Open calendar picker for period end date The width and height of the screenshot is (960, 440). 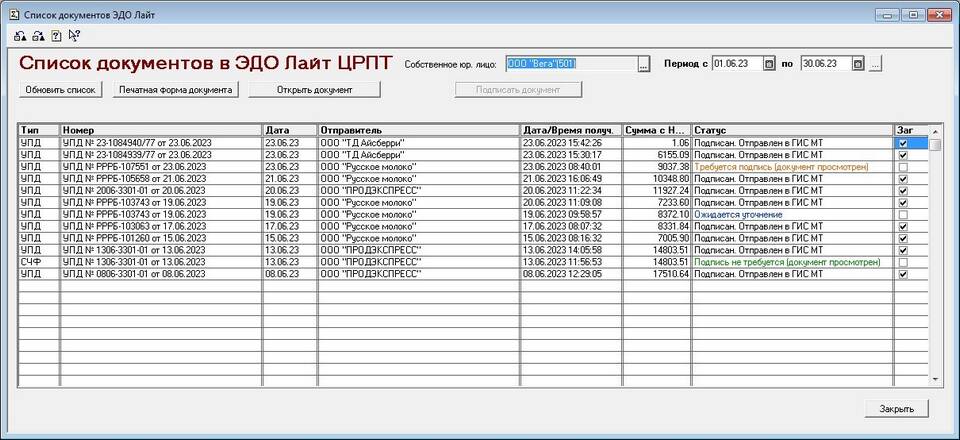click(x=857, y=64)
